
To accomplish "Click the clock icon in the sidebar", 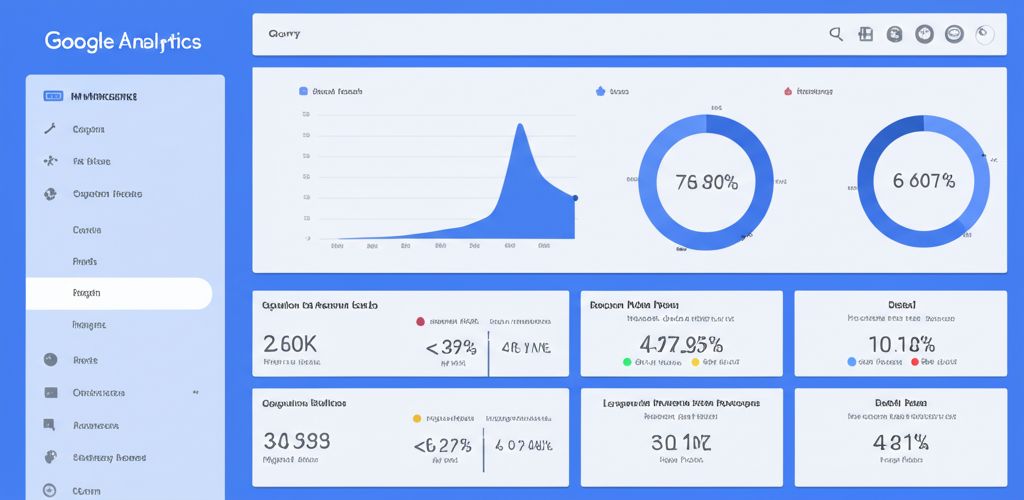I will 50,360.
